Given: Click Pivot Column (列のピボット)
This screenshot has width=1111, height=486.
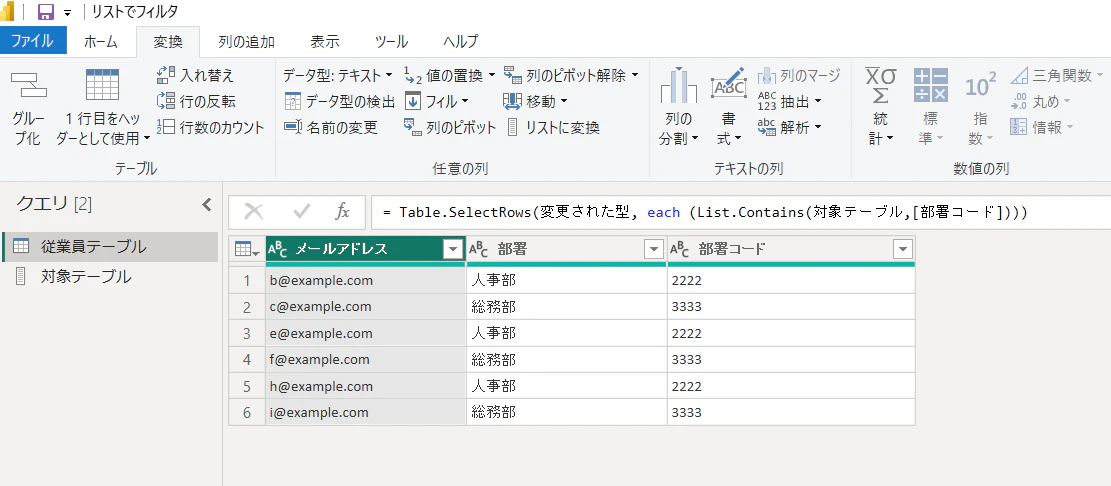Looking at the screenshot, I should click(x=450, y=128).
